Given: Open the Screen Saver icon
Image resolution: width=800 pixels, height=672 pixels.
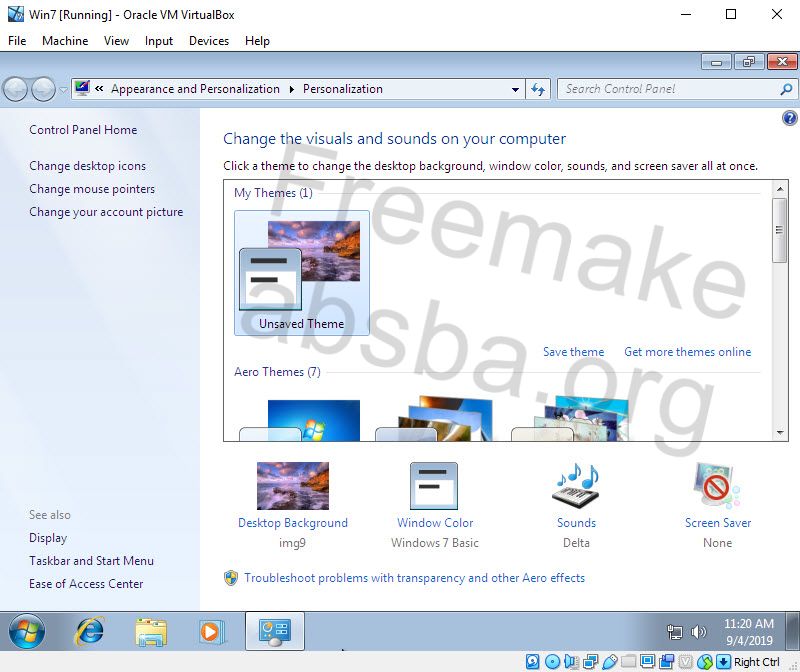Looking at the screenshot, I should 717,486.
